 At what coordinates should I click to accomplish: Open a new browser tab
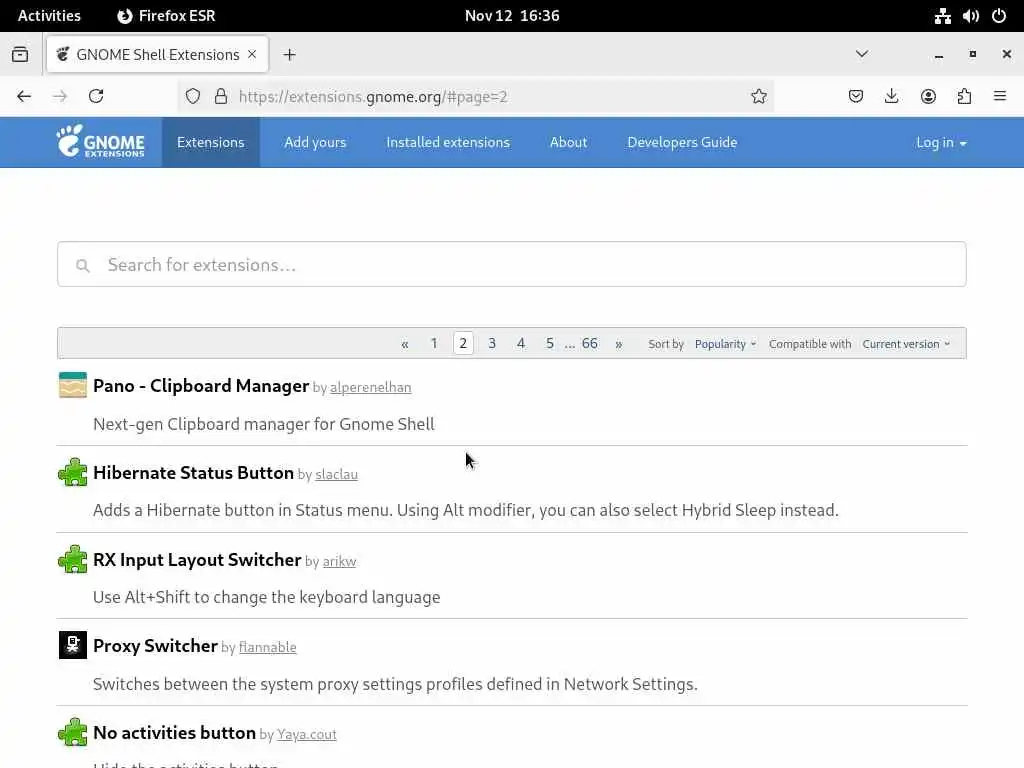290,55
